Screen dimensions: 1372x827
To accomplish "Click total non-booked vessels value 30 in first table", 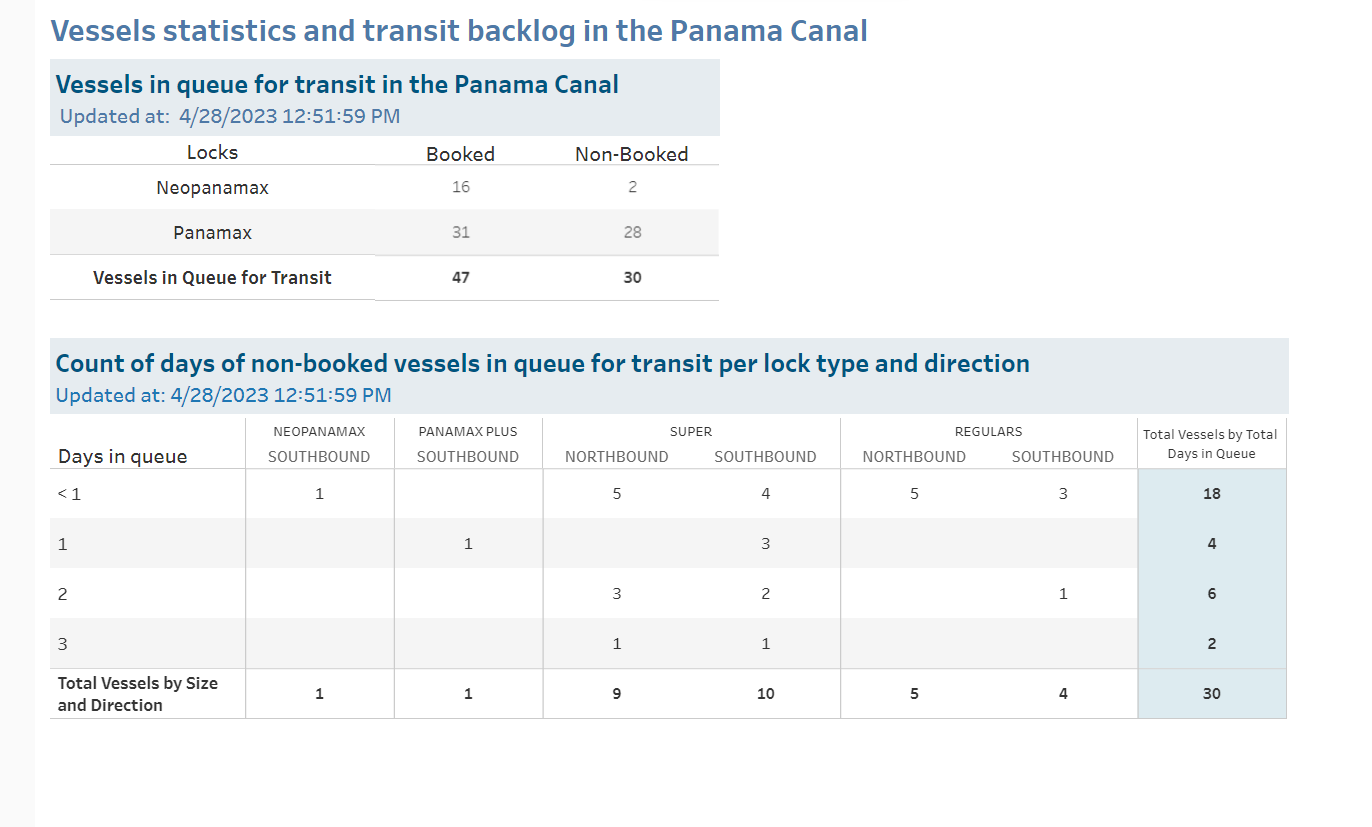I will [x=632, y=277].
